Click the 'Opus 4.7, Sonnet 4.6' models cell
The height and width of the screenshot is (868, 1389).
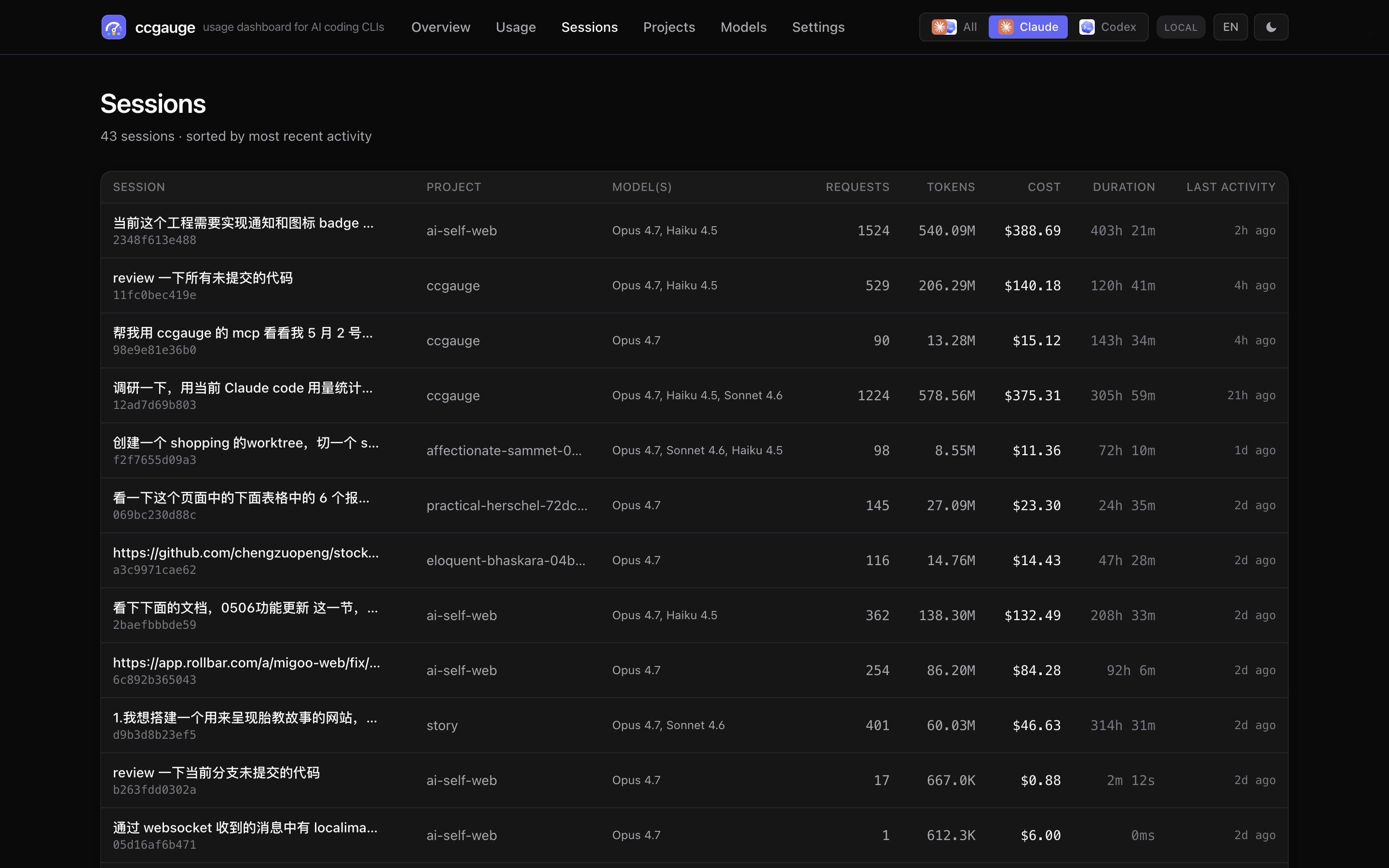tap(668, 726)
